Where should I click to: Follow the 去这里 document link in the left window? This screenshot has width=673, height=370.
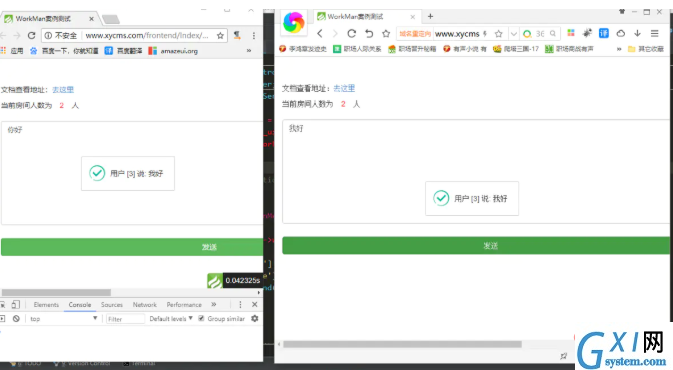pyautogui.click(x=63, y=90)
